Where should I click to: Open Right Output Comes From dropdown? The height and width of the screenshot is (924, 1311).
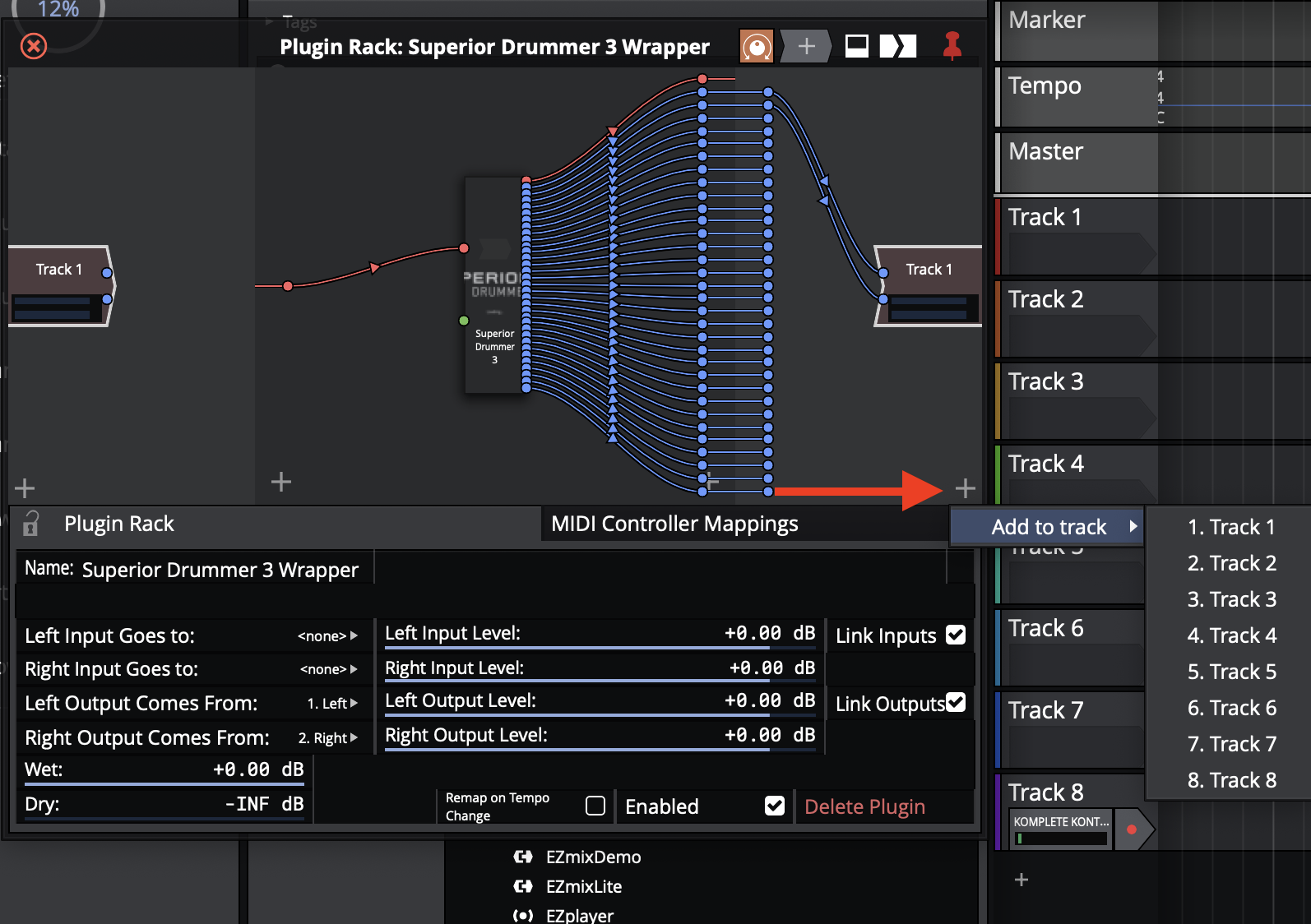coord(327,738)
